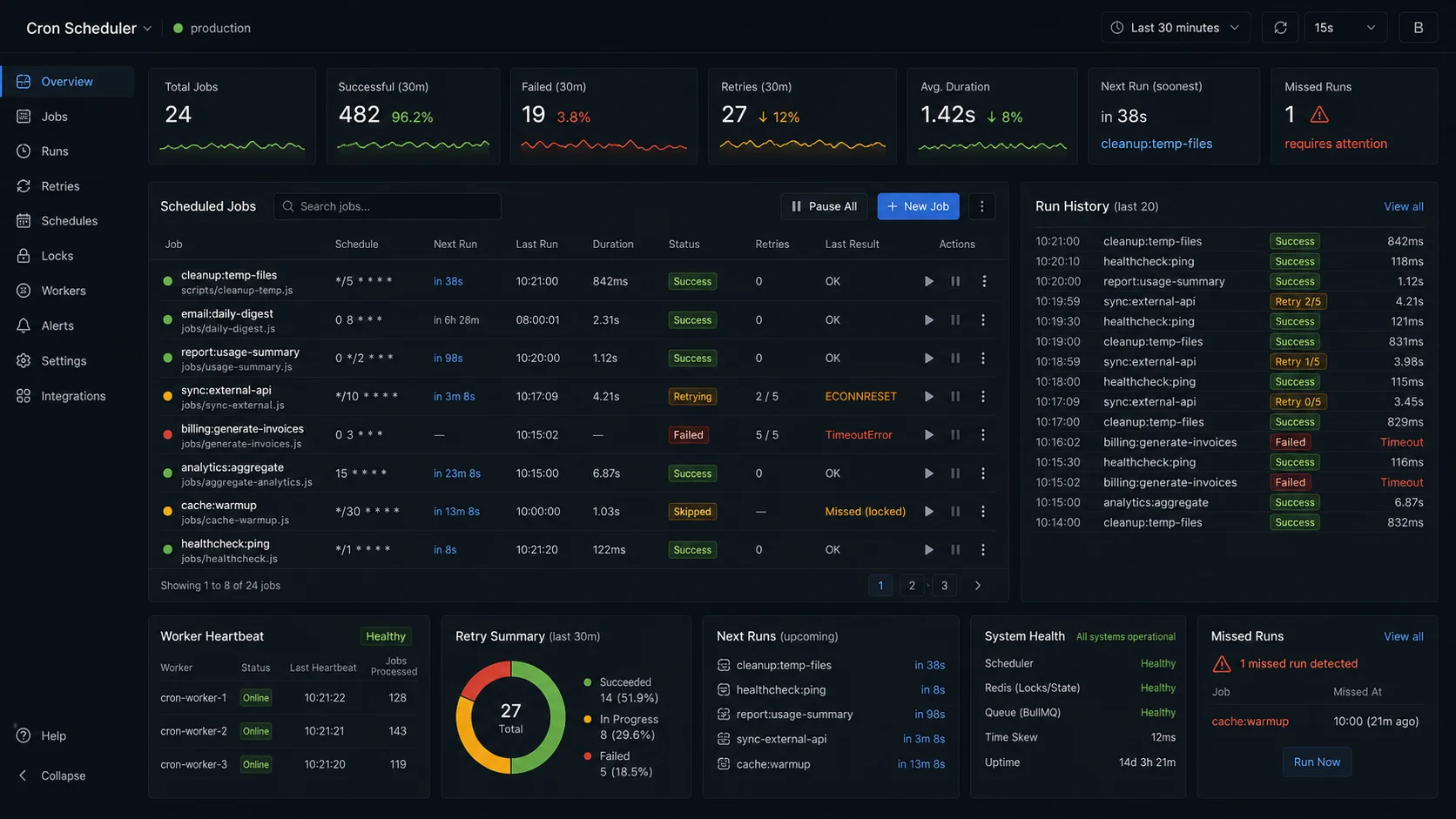
Task: Open the Cron Scheduler app dropdown
Action: click(x=89, y=28)
